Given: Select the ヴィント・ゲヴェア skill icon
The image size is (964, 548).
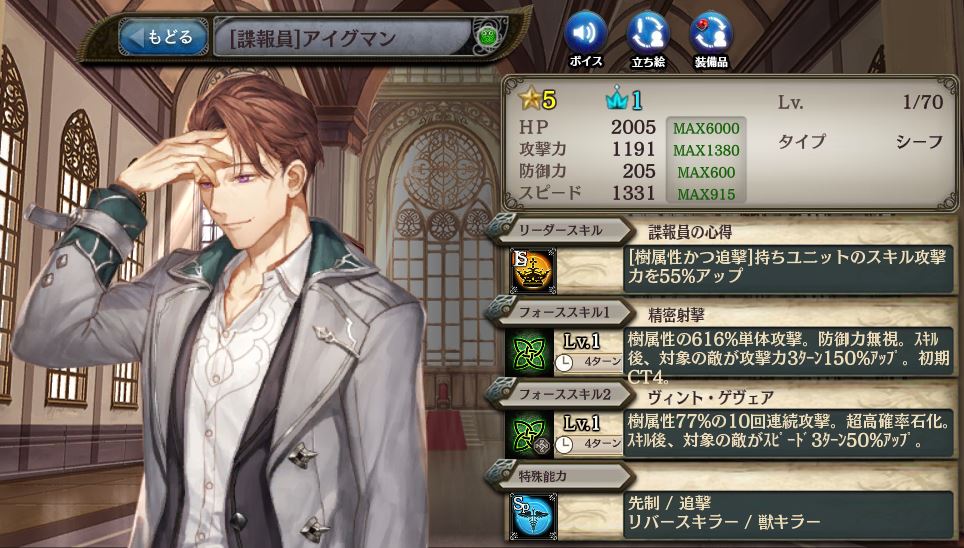Looking at the screenshot, I should (x=529, y=434).
